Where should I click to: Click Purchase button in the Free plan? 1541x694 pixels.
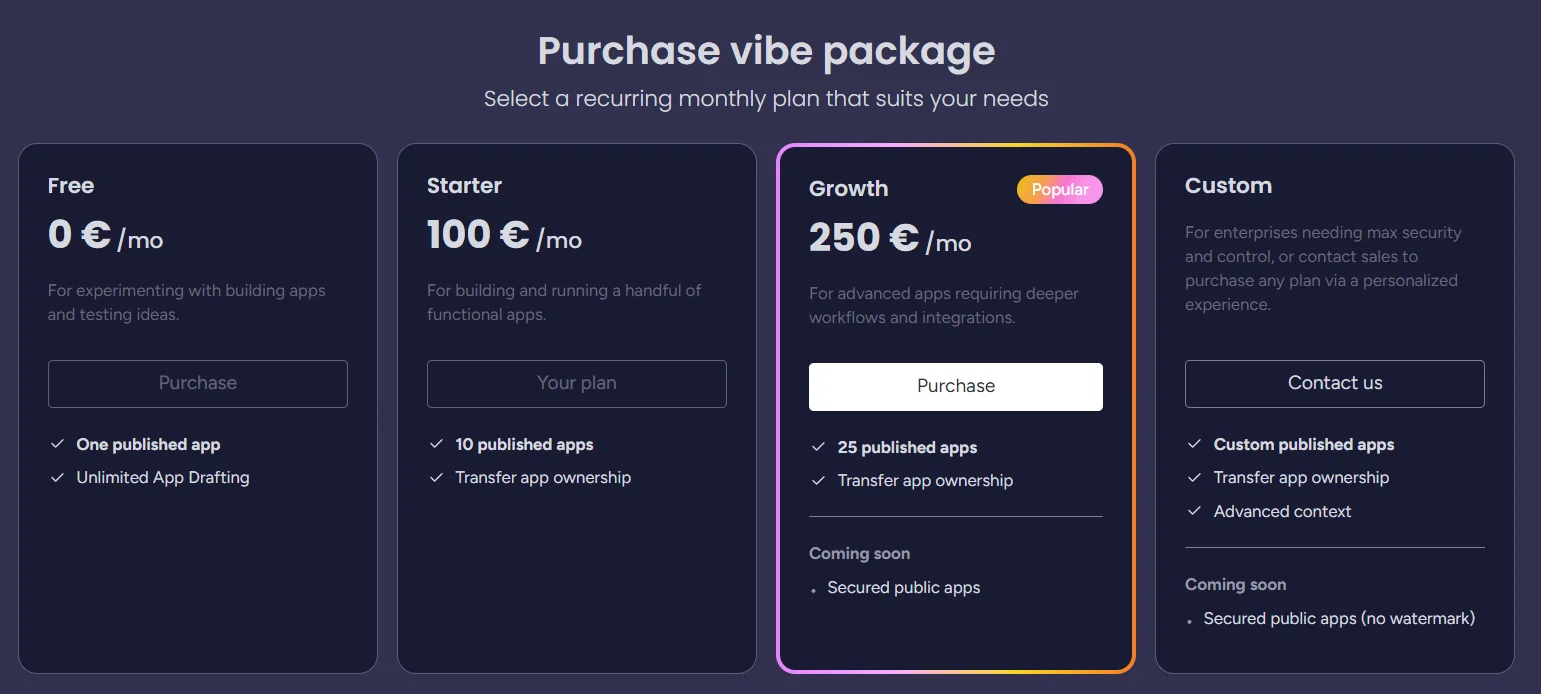(197, 383)
